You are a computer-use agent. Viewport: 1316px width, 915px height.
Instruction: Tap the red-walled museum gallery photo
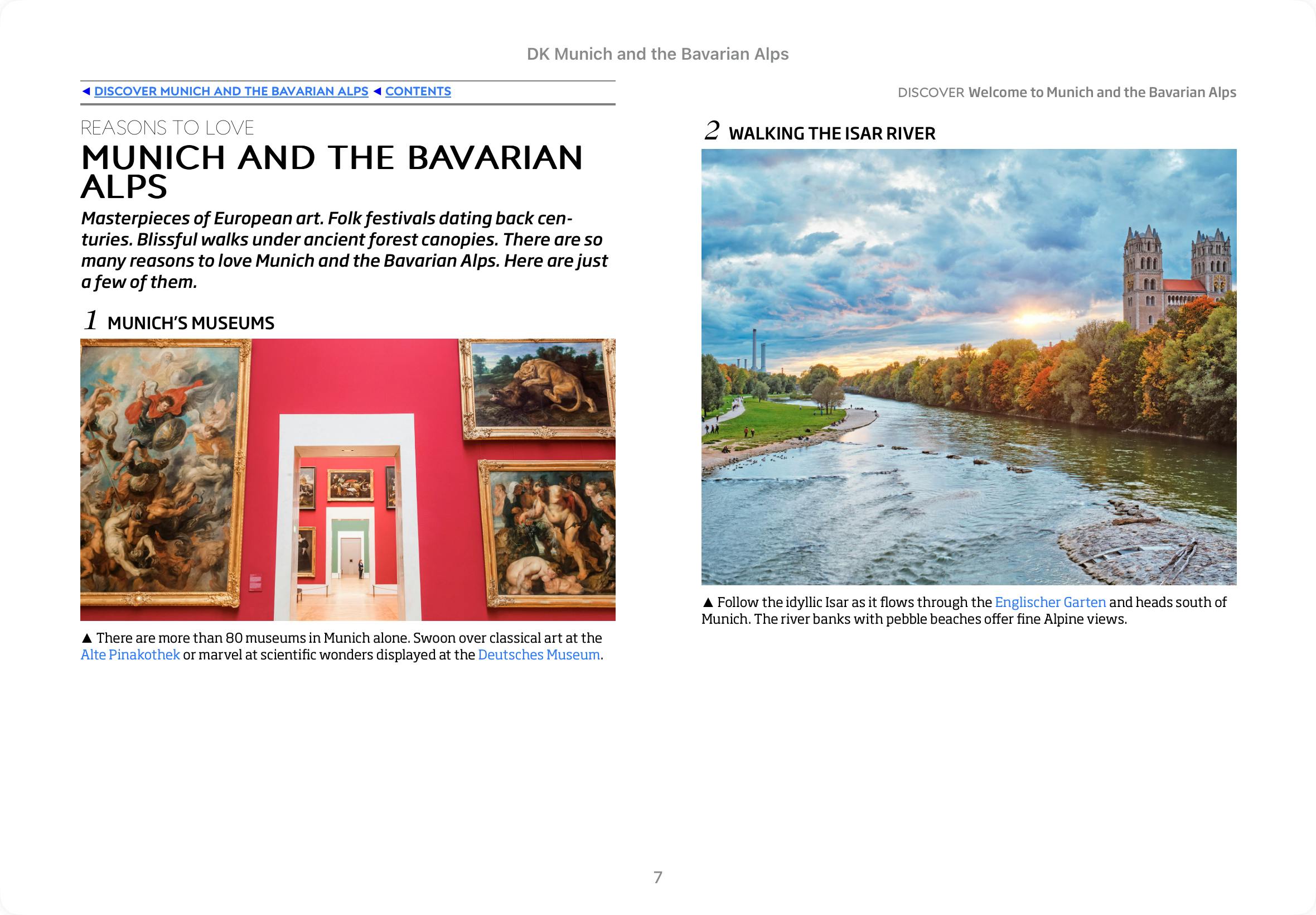pyautogui.click(x=347, y=479)
